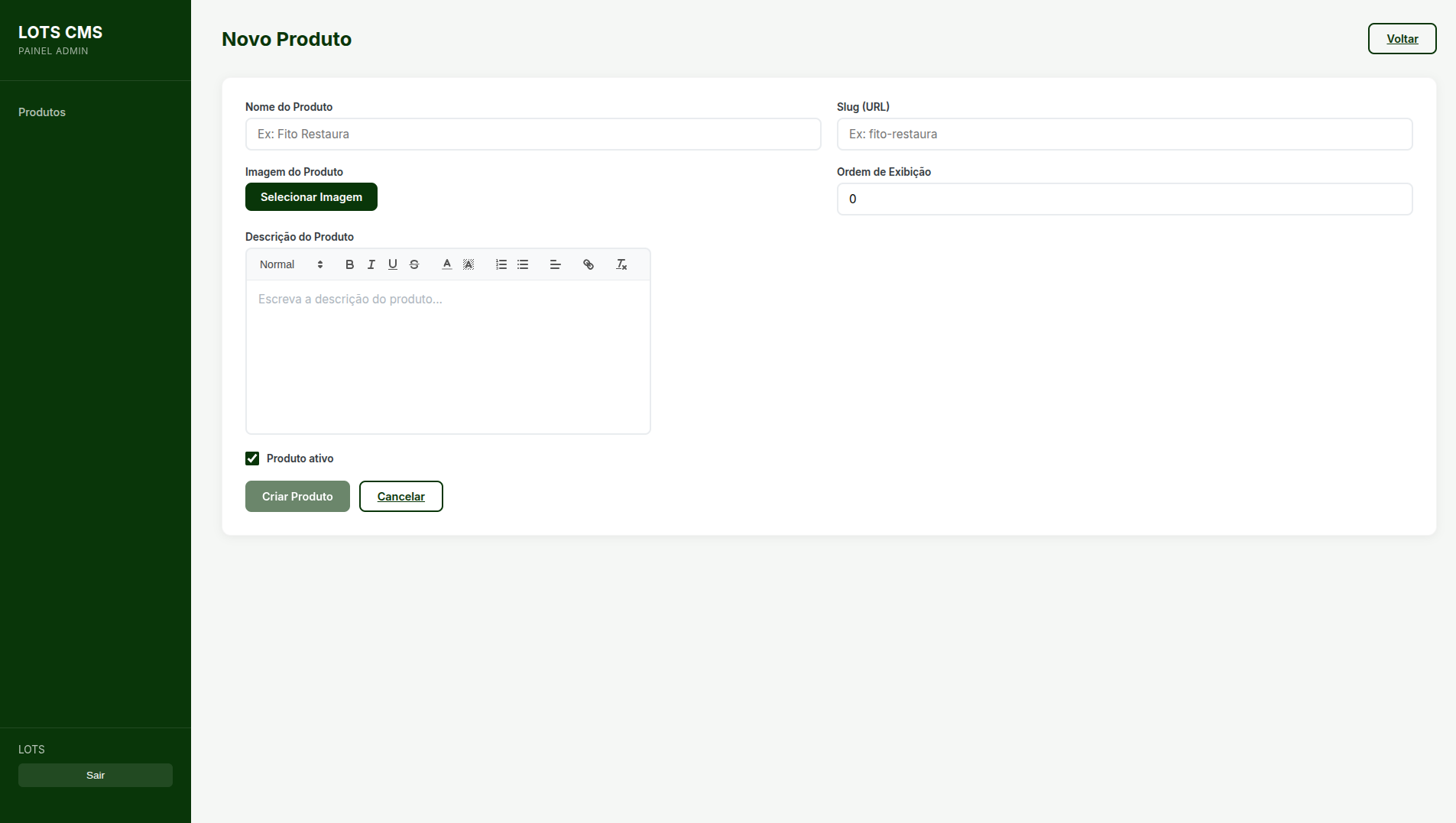Click the Criar Produto button
The width and height of the screenshot is (1456, 823).
pos(297,497)
